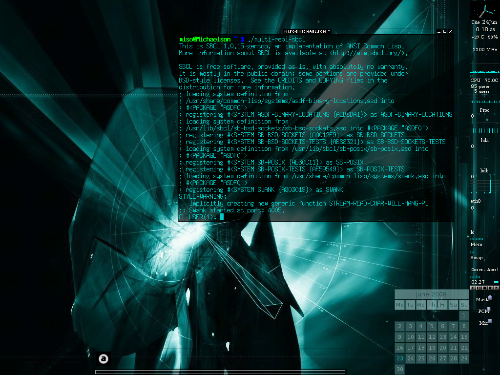500x375 pixels.
Task: Click the eth0 network monitor label
Action: coord(475,201)
